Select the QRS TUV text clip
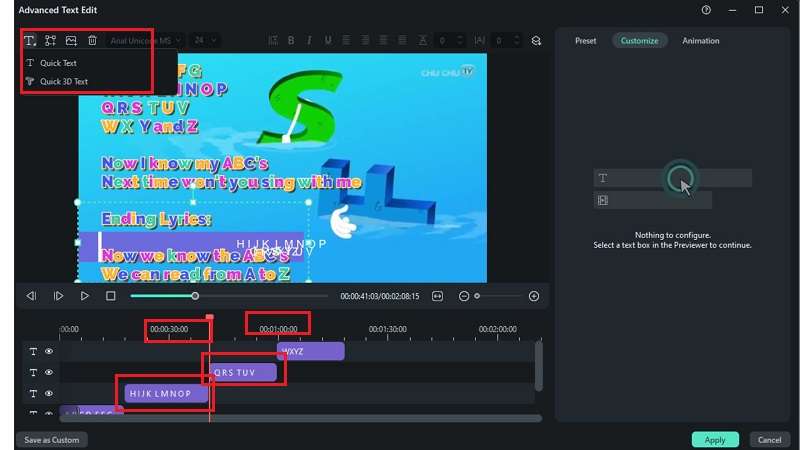 243,372
